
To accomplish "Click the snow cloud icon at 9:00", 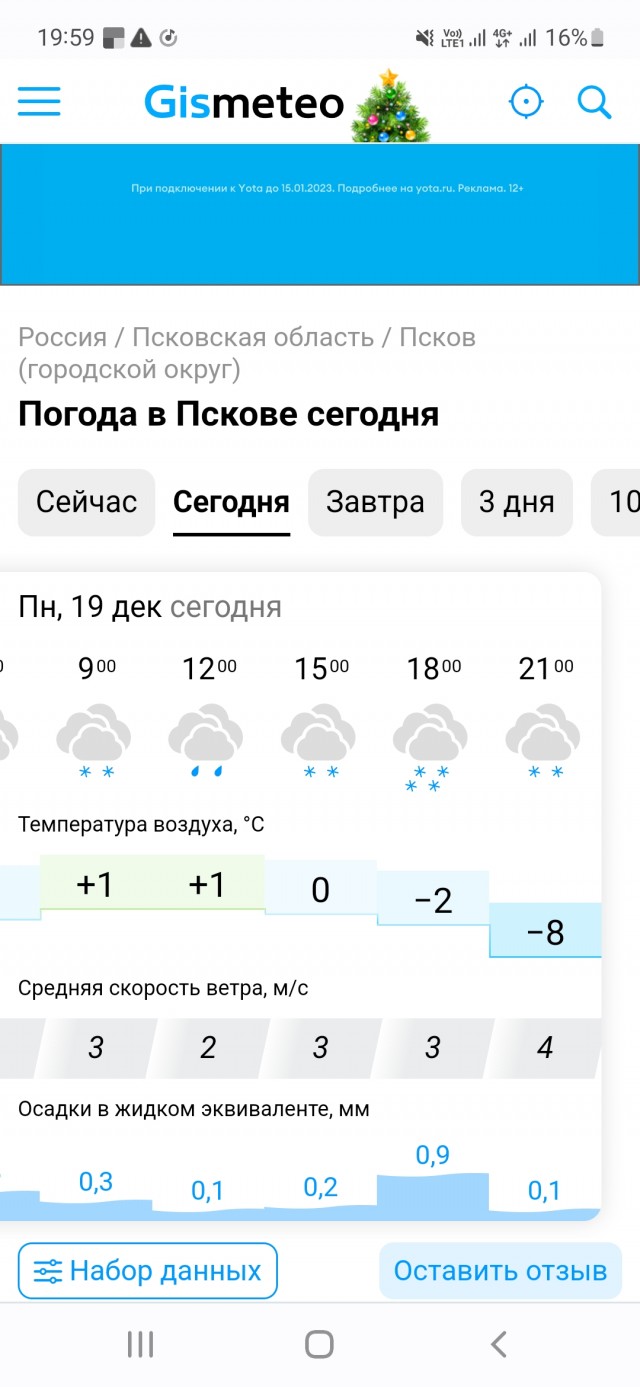I will (x=94, y=735).
